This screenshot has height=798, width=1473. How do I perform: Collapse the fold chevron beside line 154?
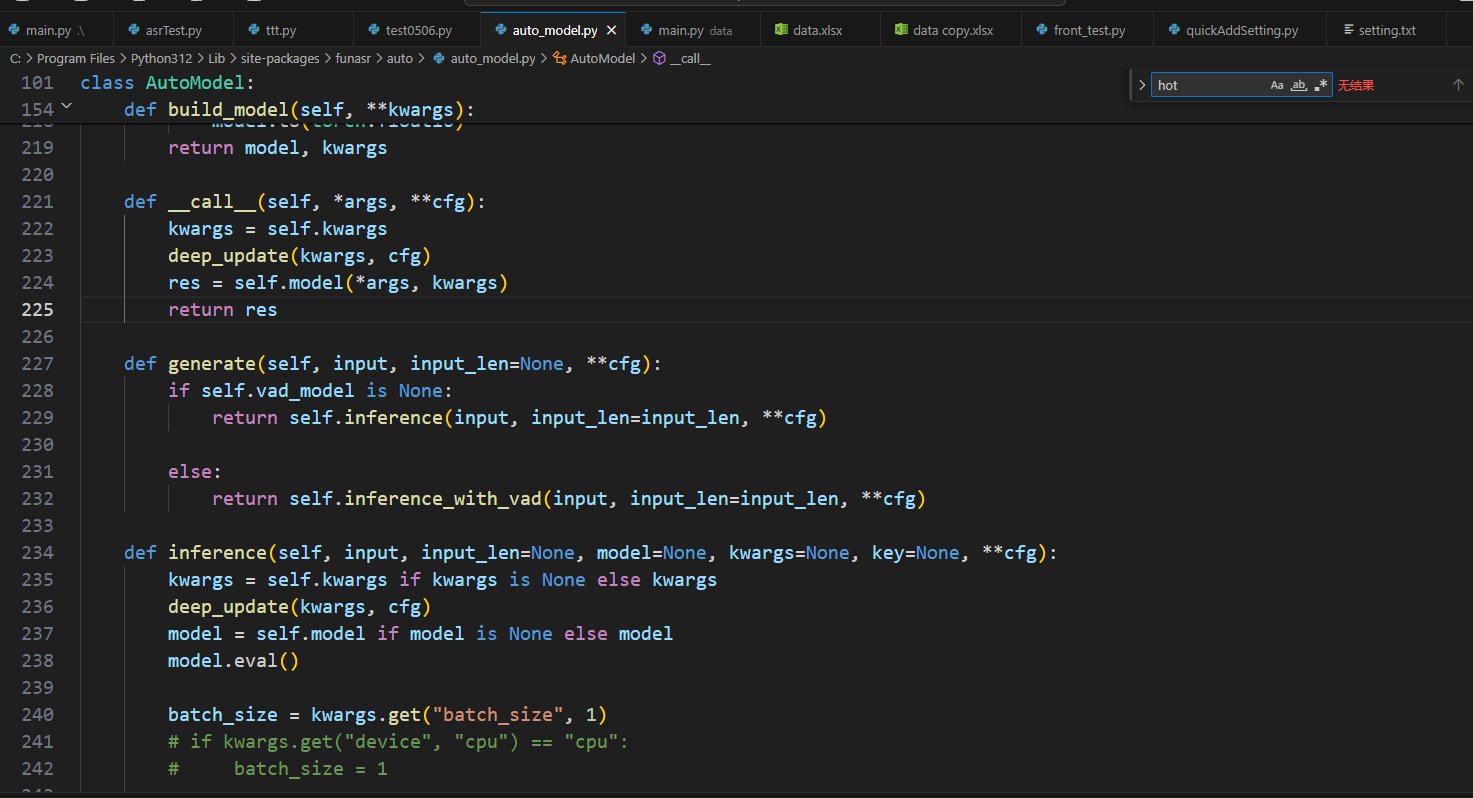coord(67,106)
